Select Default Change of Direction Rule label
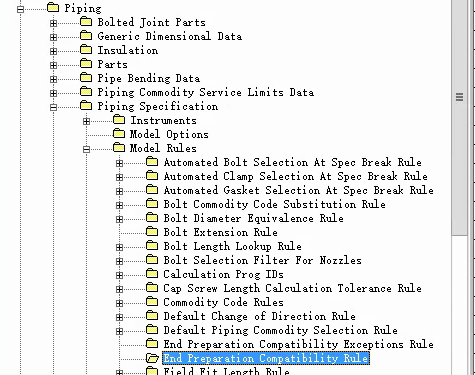Viewport: 475px width, 375px height. pos(259,316)
